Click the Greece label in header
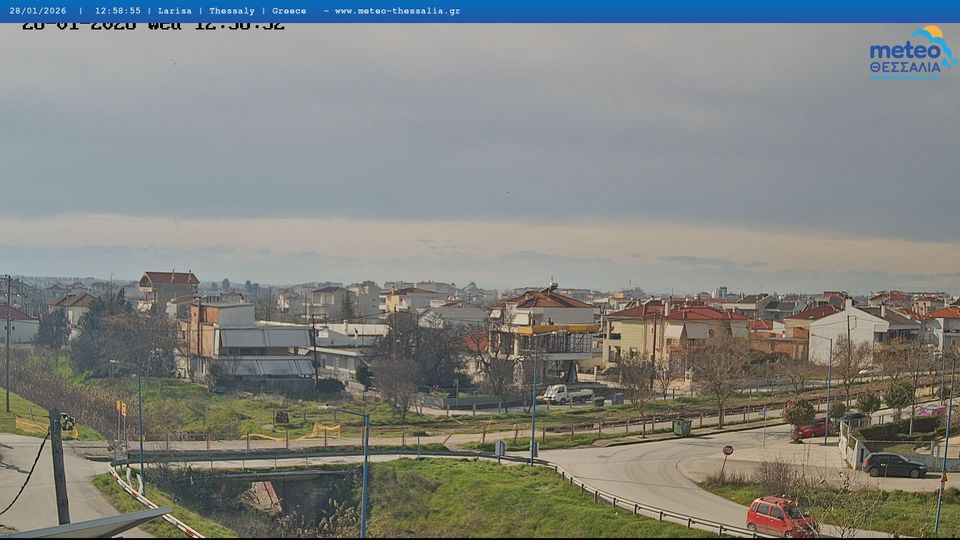This screenshot has height=540, width=960. click(x=289, y=11)
